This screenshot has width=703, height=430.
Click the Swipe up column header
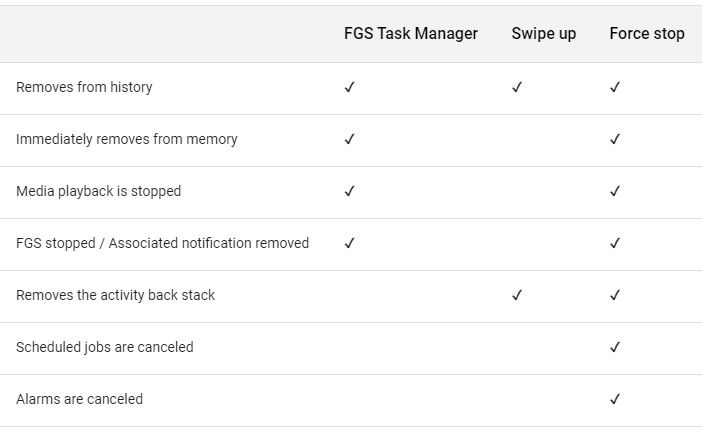(x=543, y=34)
